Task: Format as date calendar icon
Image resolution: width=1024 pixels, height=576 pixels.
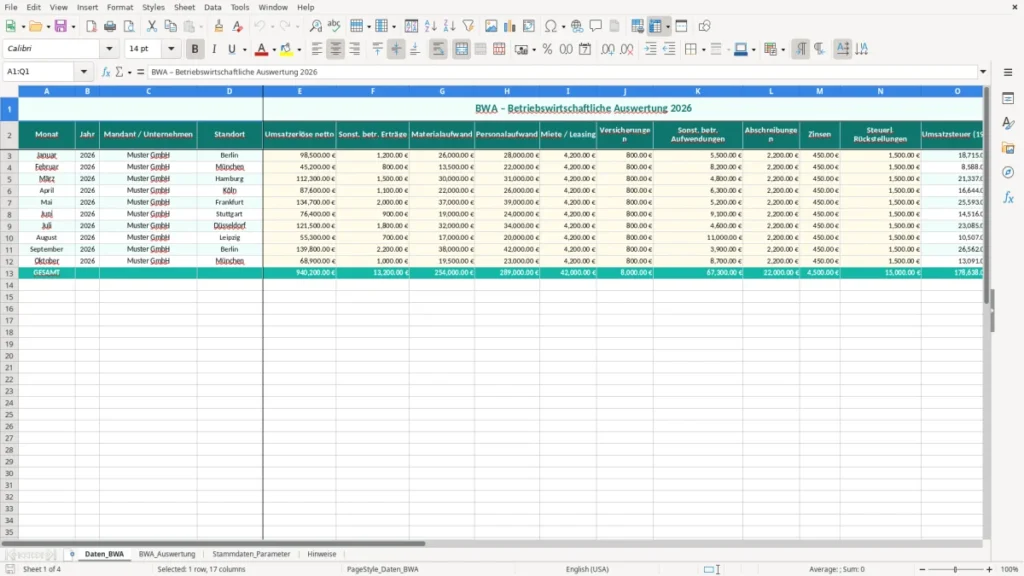Action: (x=585, y=49)
